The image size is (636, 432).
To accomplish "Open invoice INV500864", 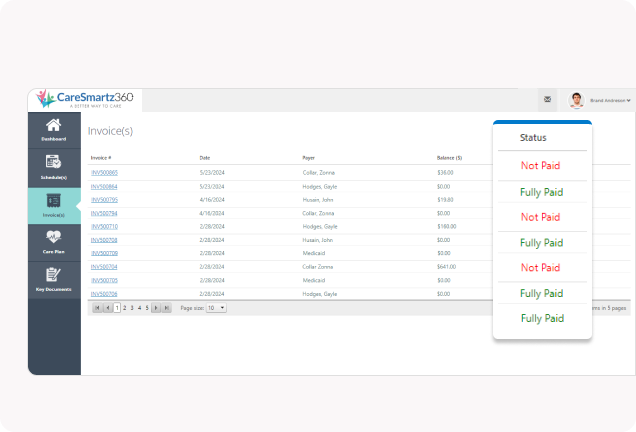I will pyautogui.click(x=104, y=187).
